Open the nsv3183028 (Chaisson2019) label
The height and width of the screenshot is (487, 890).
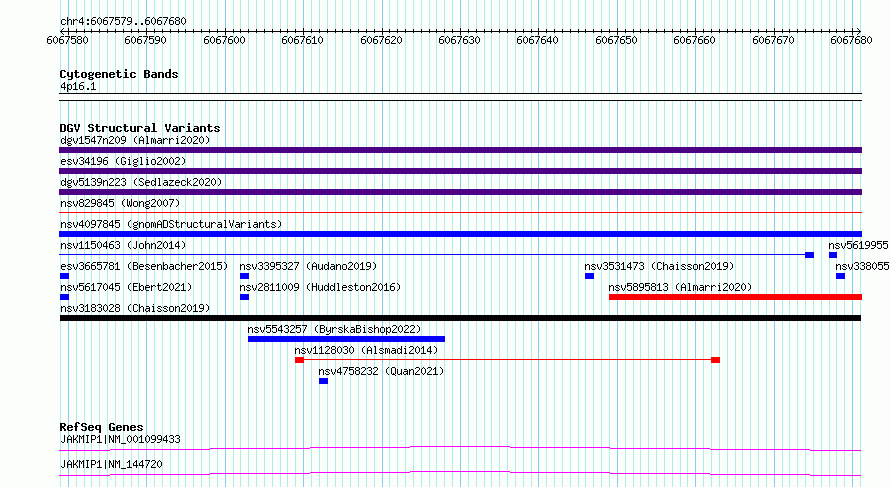click(135, 308)
